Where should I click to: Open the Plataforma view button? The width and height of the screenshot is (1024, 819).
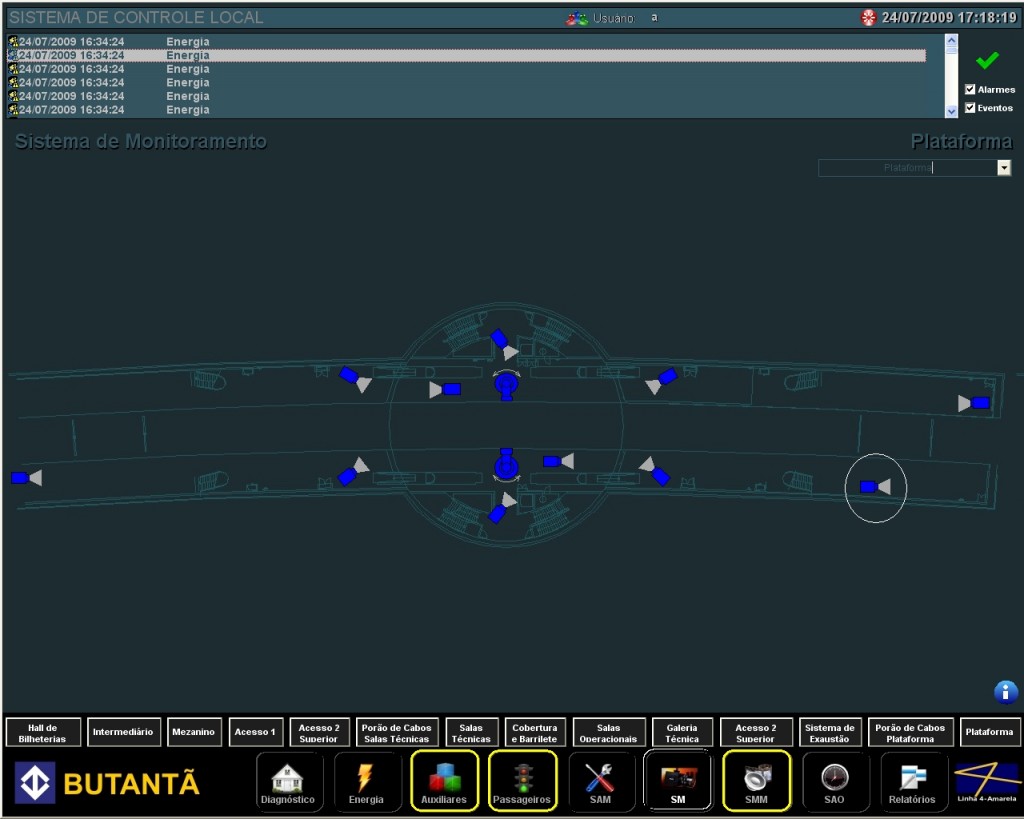click(989, 732)
